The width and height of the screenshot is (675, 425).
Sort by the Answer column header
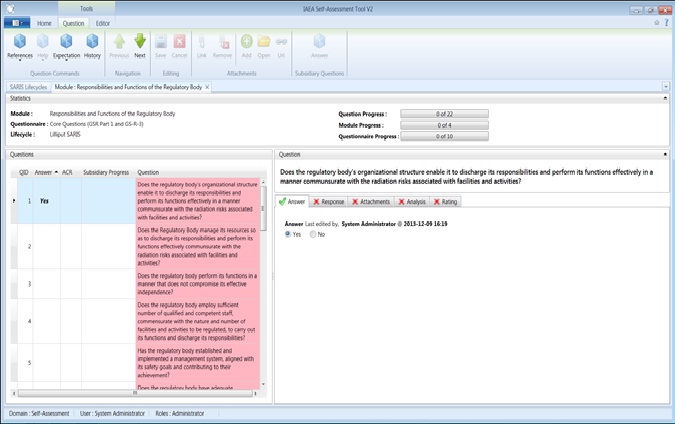(x=46, y=172)
